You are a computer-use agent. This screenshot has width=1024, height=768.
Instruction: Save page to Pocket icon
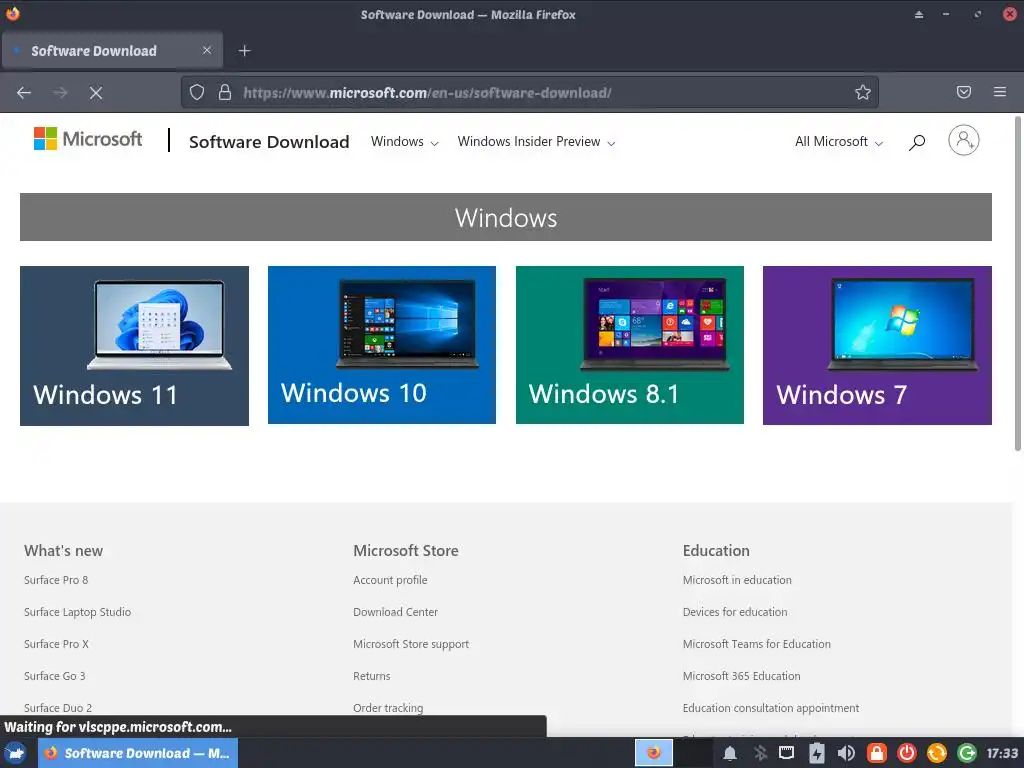point(964,92)
